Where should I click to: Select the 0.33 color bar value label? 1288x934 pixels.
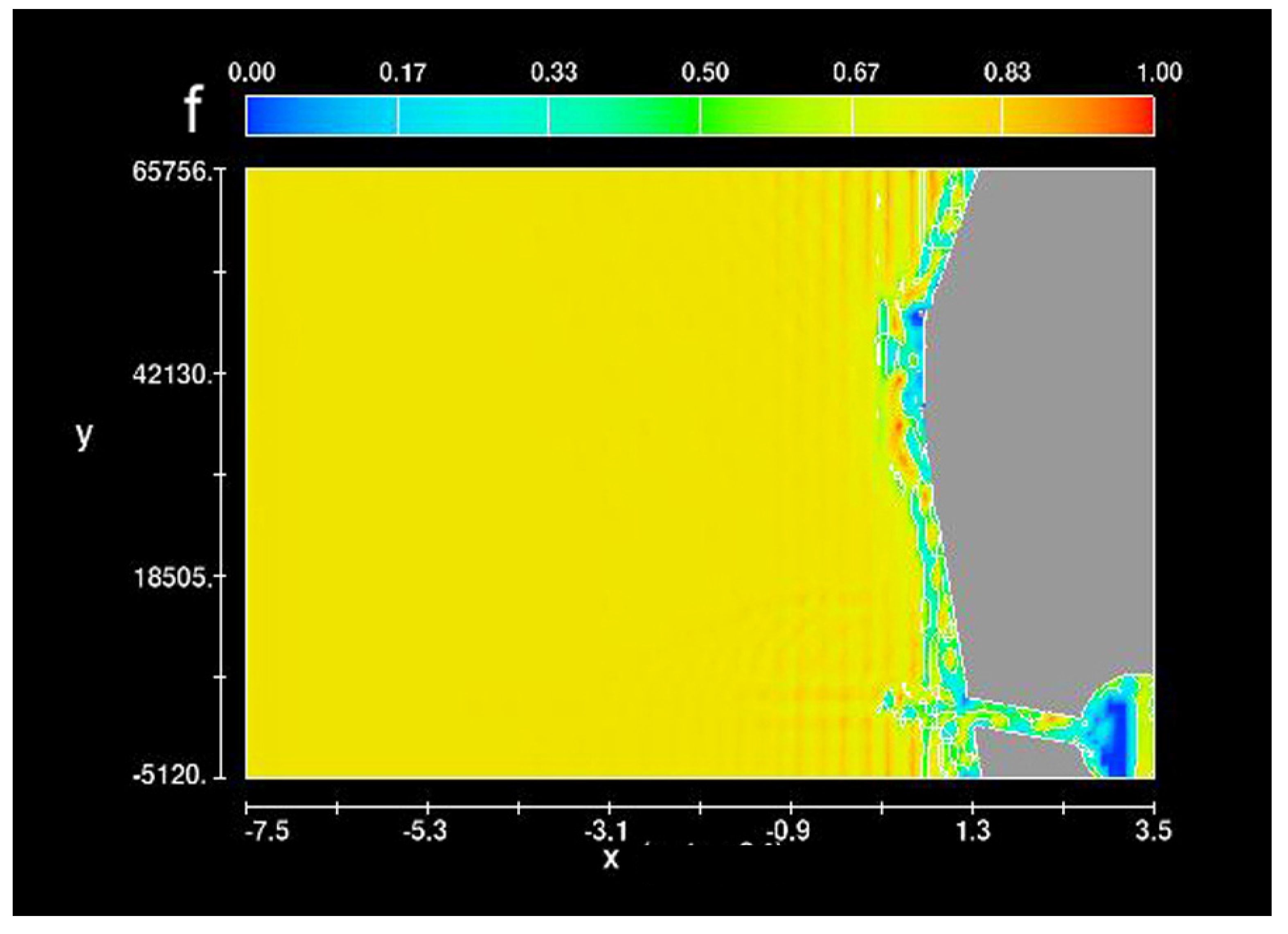click(x=554, y=73)
